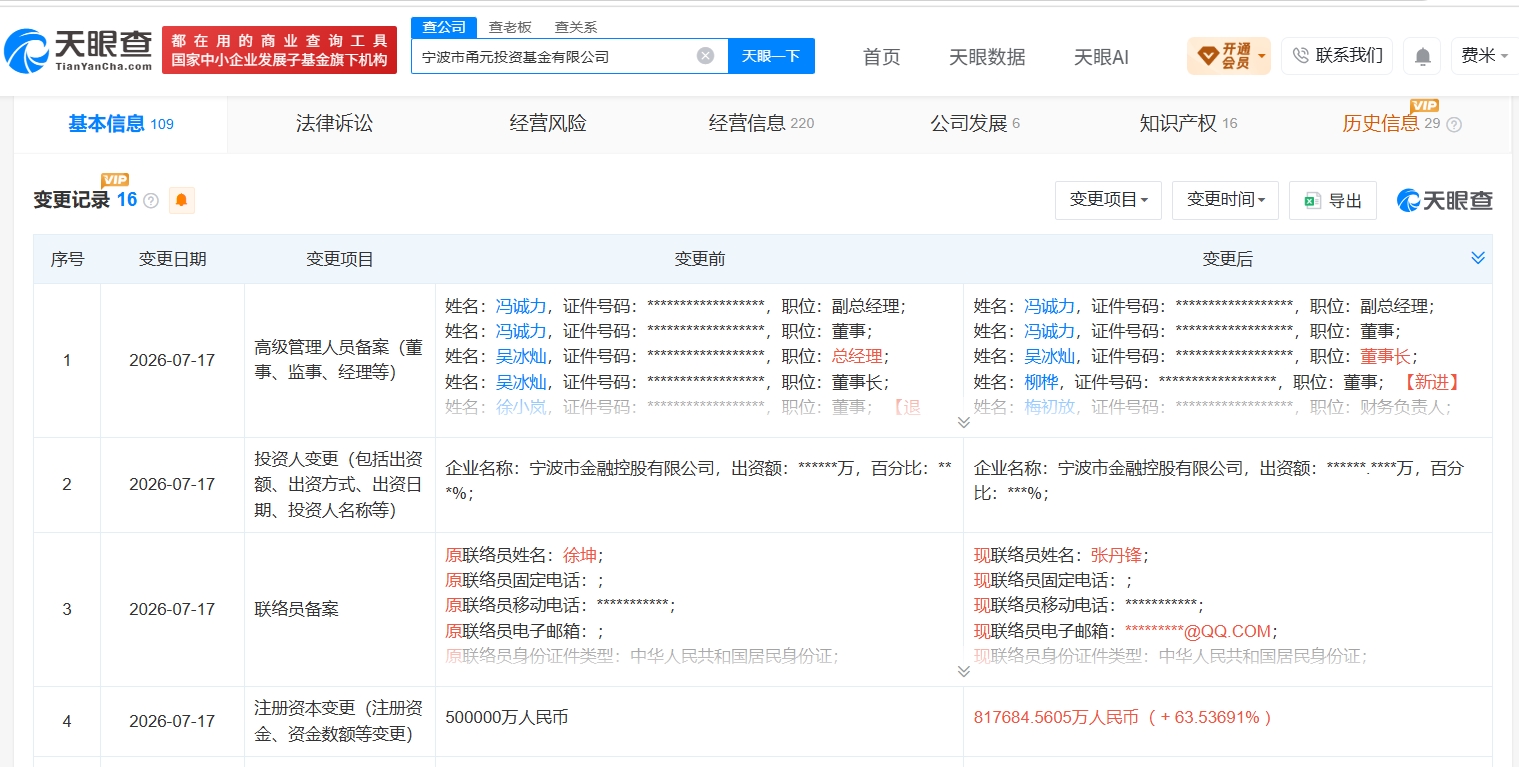Screen dimensions: 1519x767
Task: Clear the search box with the X icon
Action: click(x=705, y=56)
